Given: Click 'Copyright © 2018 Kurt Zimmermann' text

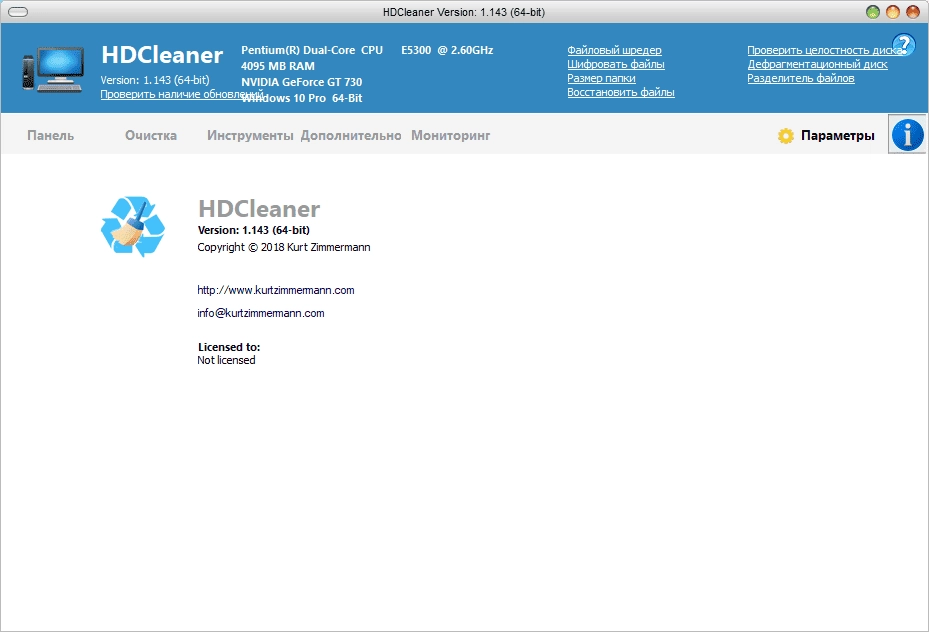Looking at the screenshot, I should [x=284, y=247].
